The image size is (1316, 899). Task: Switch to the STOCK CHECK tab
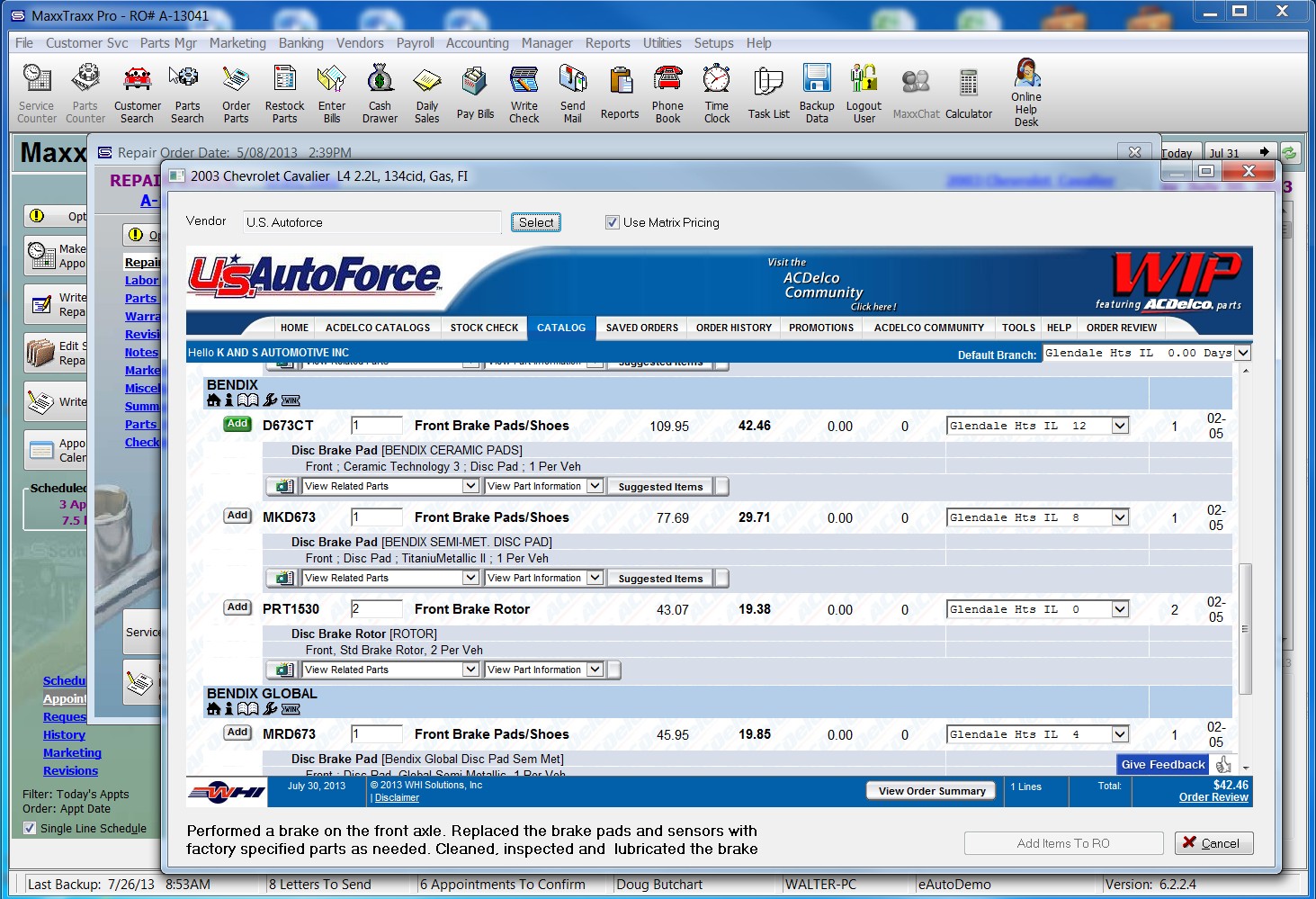click(484, 328)
